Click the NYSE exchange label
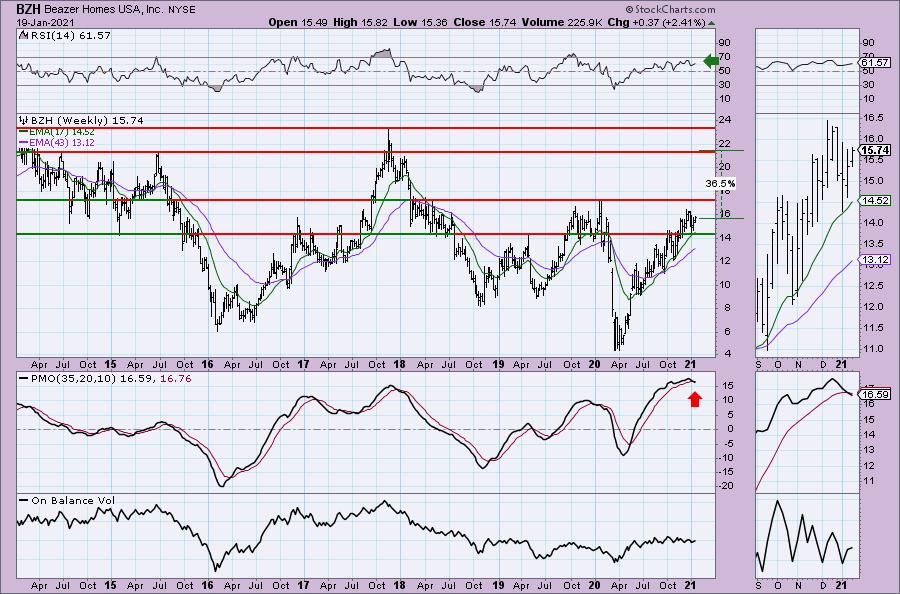Image resolution: width=900 pixels, height=594 pixels. (181, 10)
